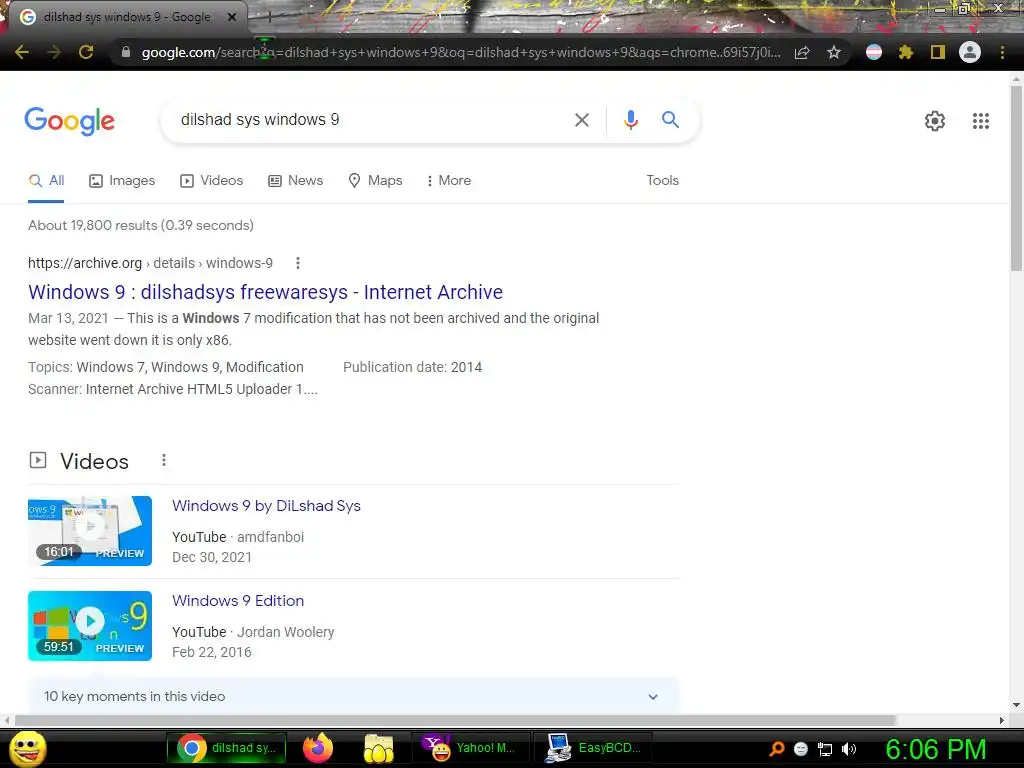Start voice search with the microphone icon
Viewport: 1024px width, 768px height.
tap(630, 120)
